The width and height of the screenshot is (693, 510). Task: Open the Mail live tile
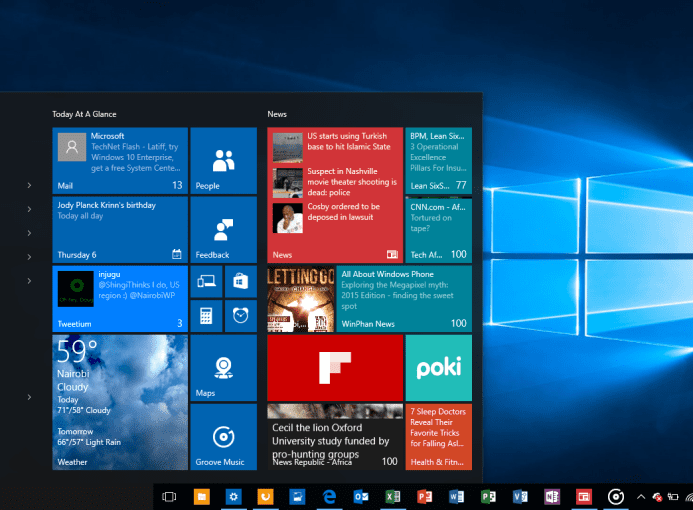(119, 160)
